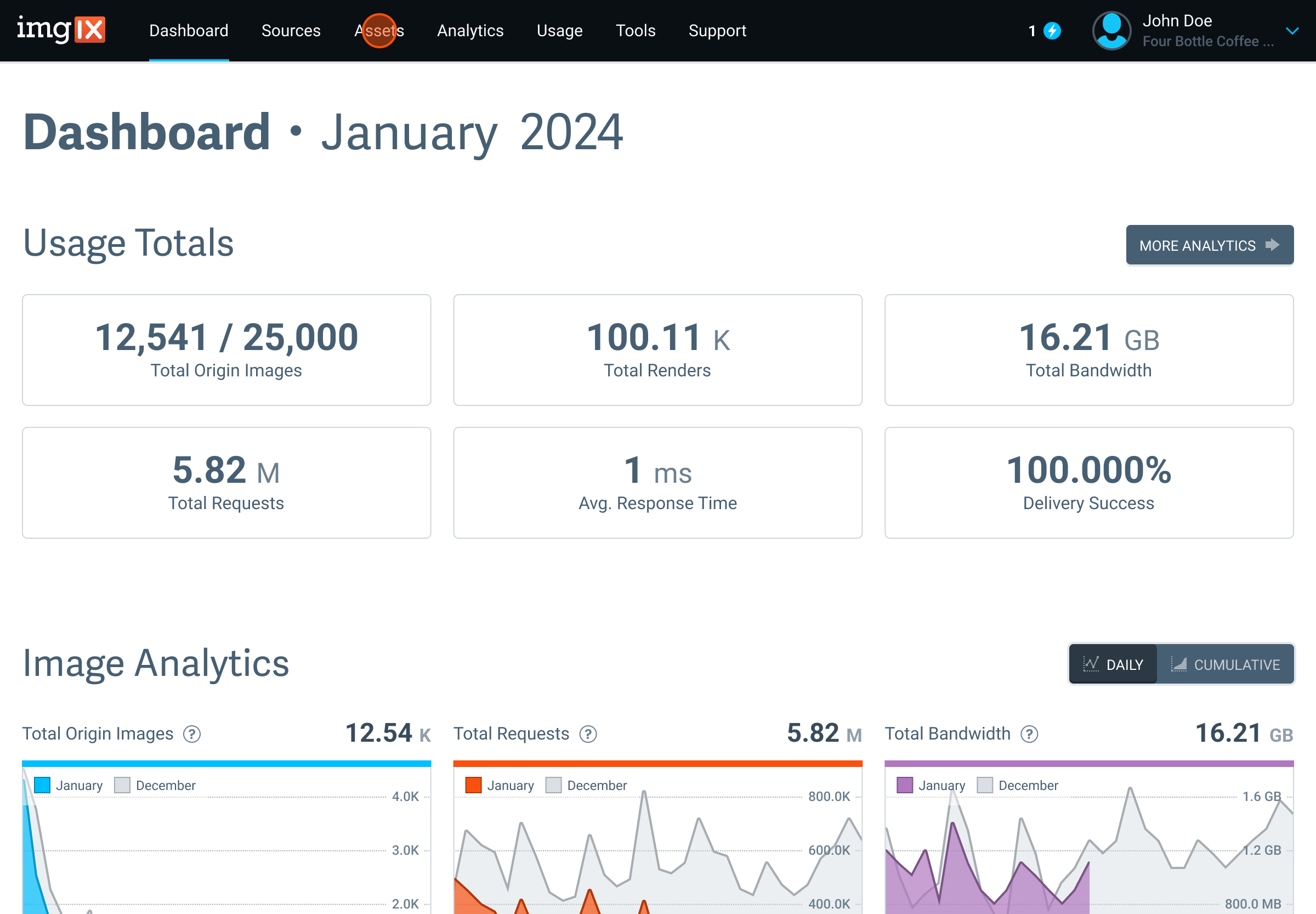Navigate to the Usage page
Screen dimensions: 1316x914
pyautogui.click(x=559, y=31)
